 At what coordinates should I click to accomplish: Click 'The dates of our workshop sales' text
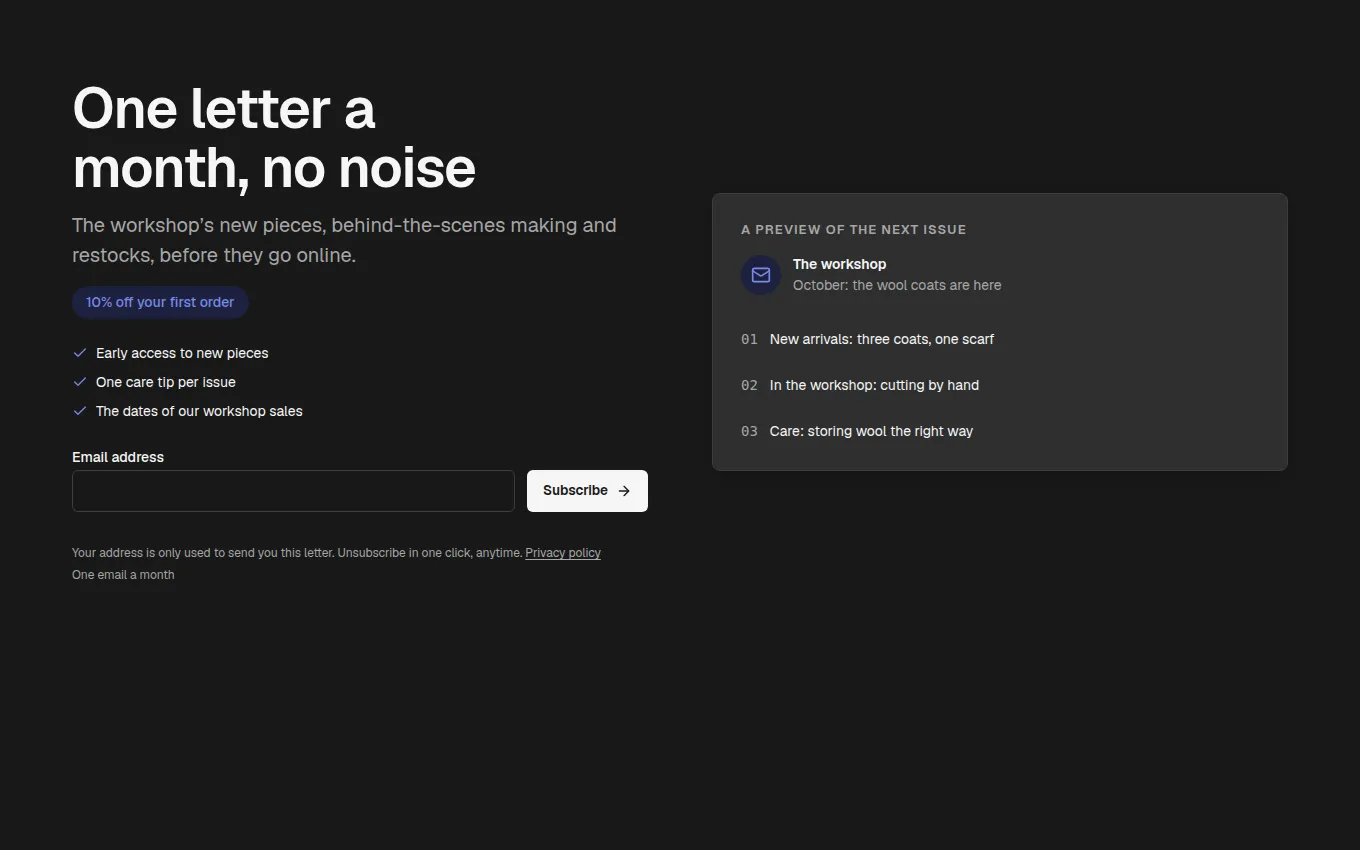[x=199, y=411]
